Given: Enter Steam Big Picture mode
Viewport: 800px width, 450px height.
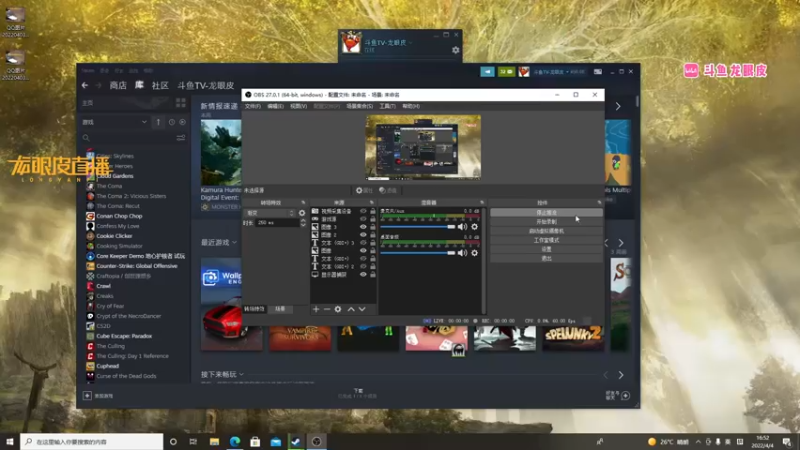Looking at the screenshot, I should point(597,72).
